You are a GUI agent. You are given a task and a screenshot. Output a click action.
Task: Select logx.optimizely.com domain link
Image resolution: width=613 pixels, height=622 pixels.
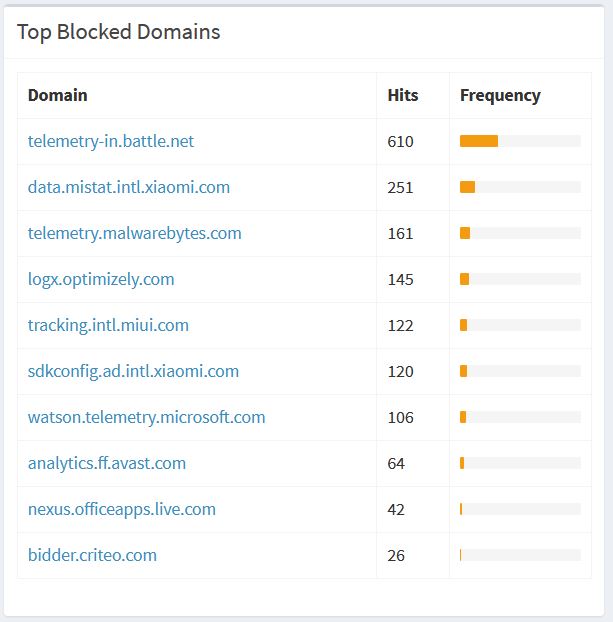101,279
